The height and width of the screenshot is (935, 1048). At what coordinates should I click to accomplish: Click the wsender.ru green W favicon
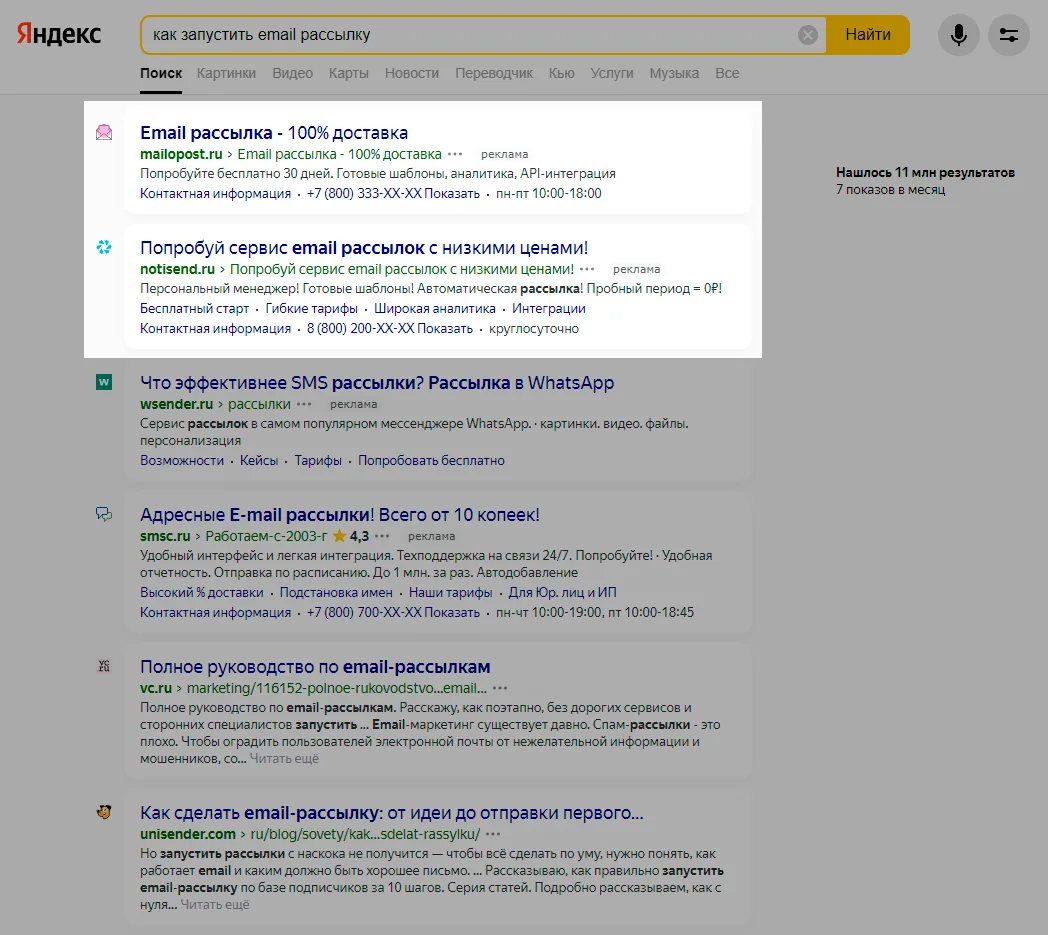pos(104,382)
